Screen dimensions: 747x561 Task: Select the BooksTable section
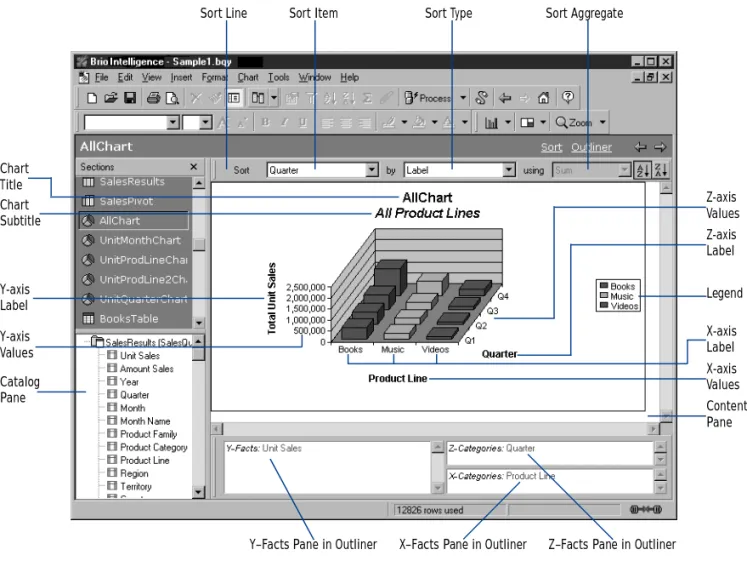129,319
